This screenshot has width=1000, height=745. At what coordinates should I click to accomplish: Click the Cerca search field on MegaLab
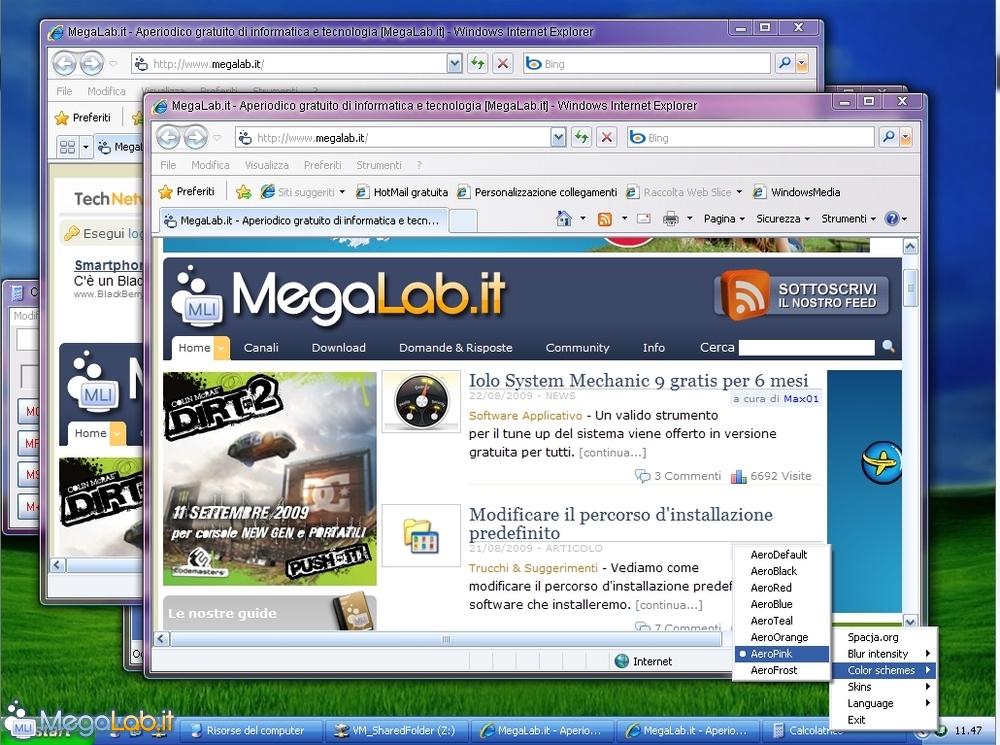coord(806,348)
